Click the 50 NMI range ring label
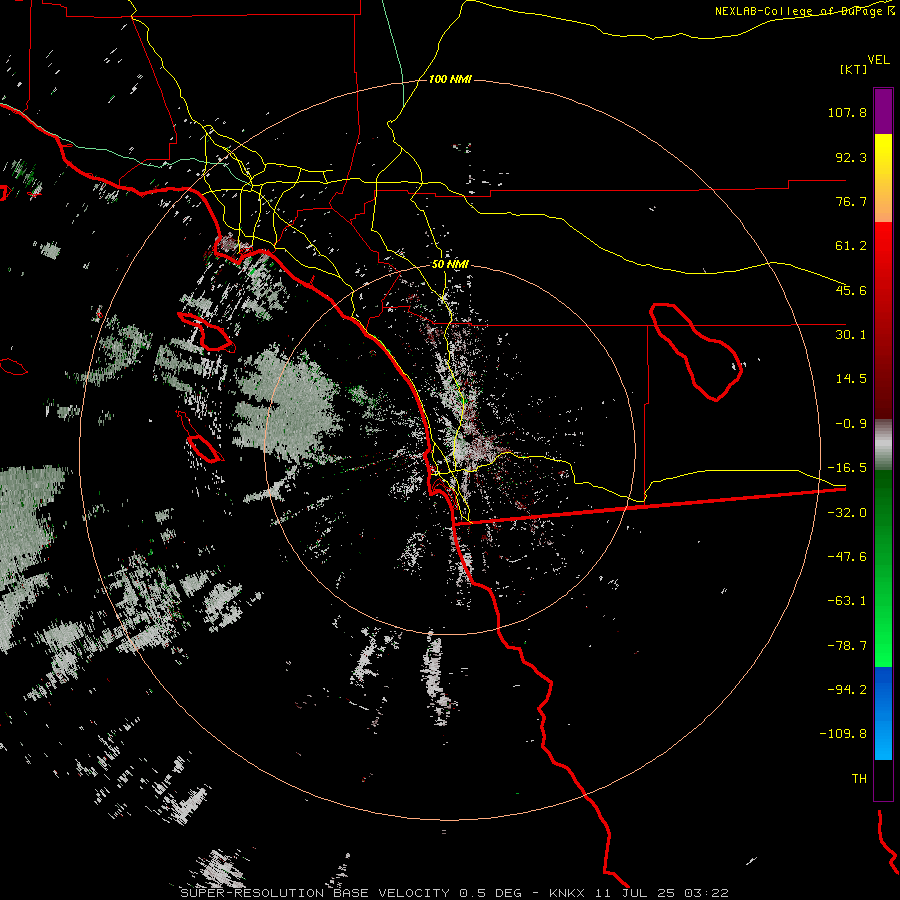The width and height of the screenshot is (900, 900). (x=450, y=264)
